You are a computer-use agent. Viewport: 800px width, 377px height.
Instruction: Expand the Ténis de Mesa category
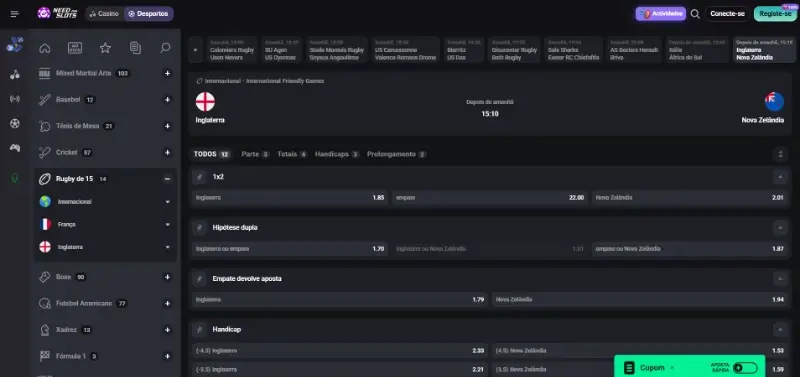click(x=167, y=126)
